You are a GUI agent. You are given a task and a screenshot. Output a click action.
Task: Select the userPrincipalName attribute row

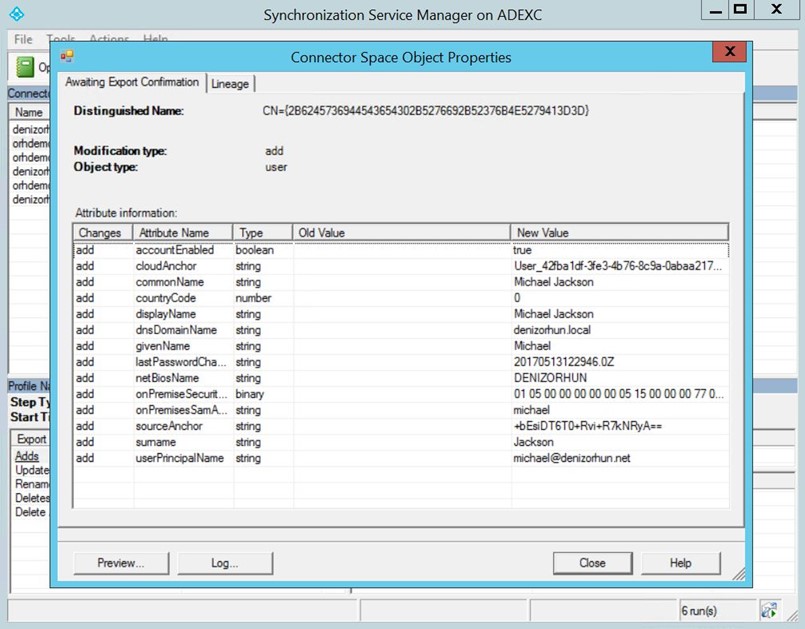click(400, 458)
